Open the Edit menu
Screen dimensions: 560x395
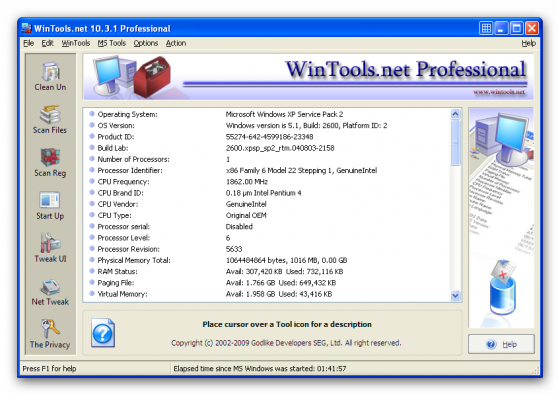pyautogui.click(x=48, y=43)
